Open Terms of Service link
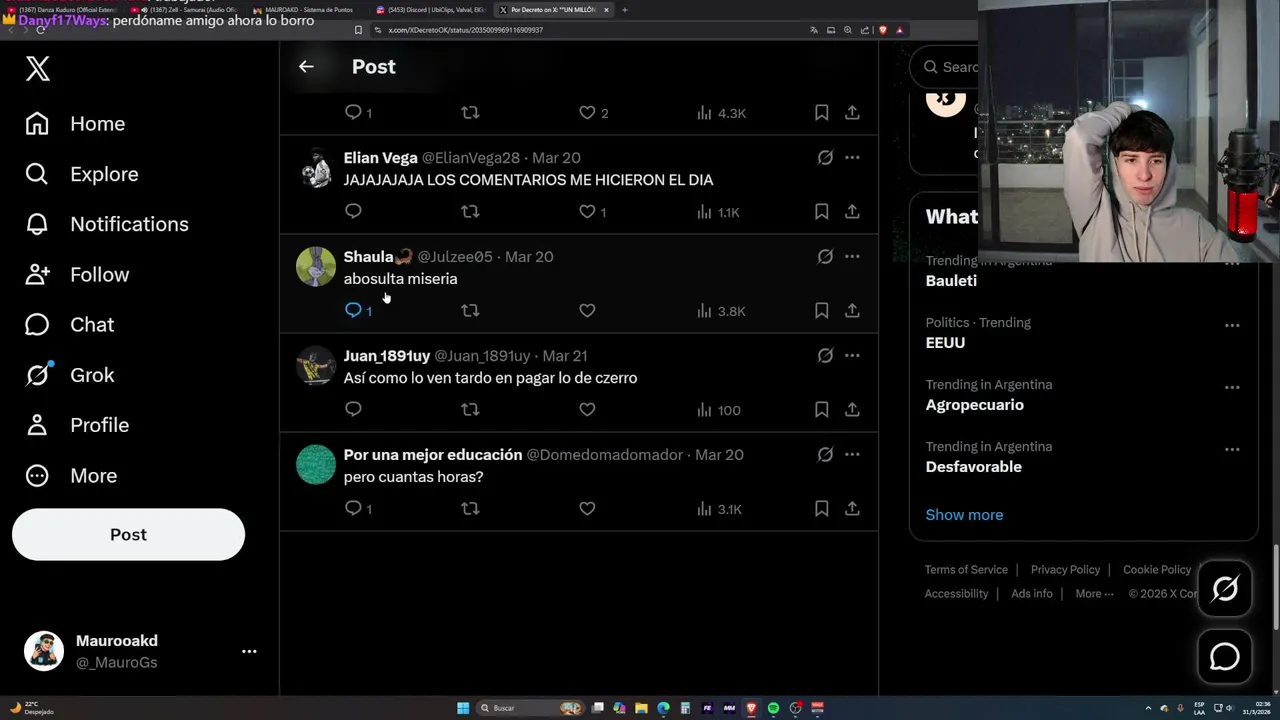 pyautogui.click(x=966, y=569)
